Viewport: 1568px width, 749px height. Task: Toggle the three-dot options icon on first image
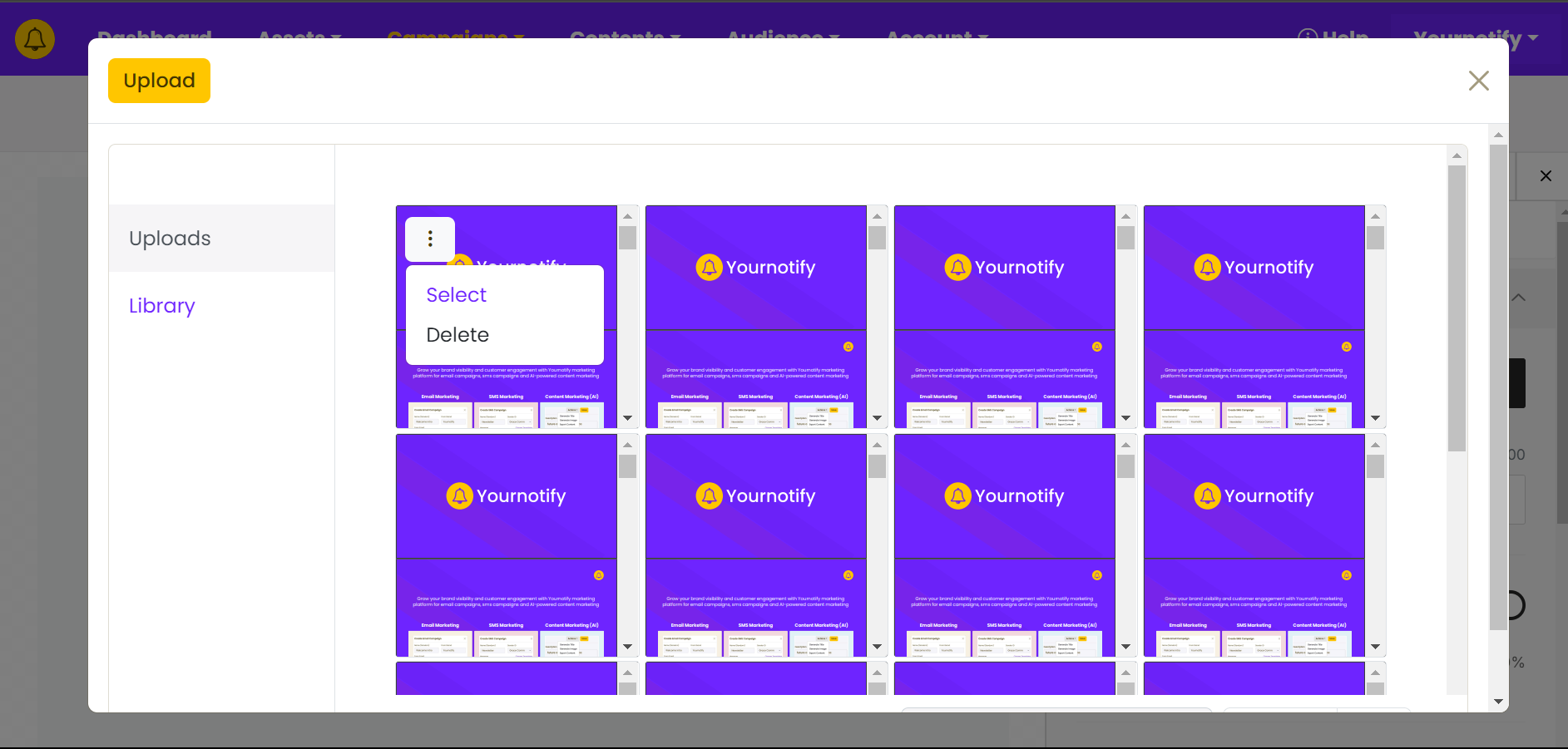tap(430, 239)
